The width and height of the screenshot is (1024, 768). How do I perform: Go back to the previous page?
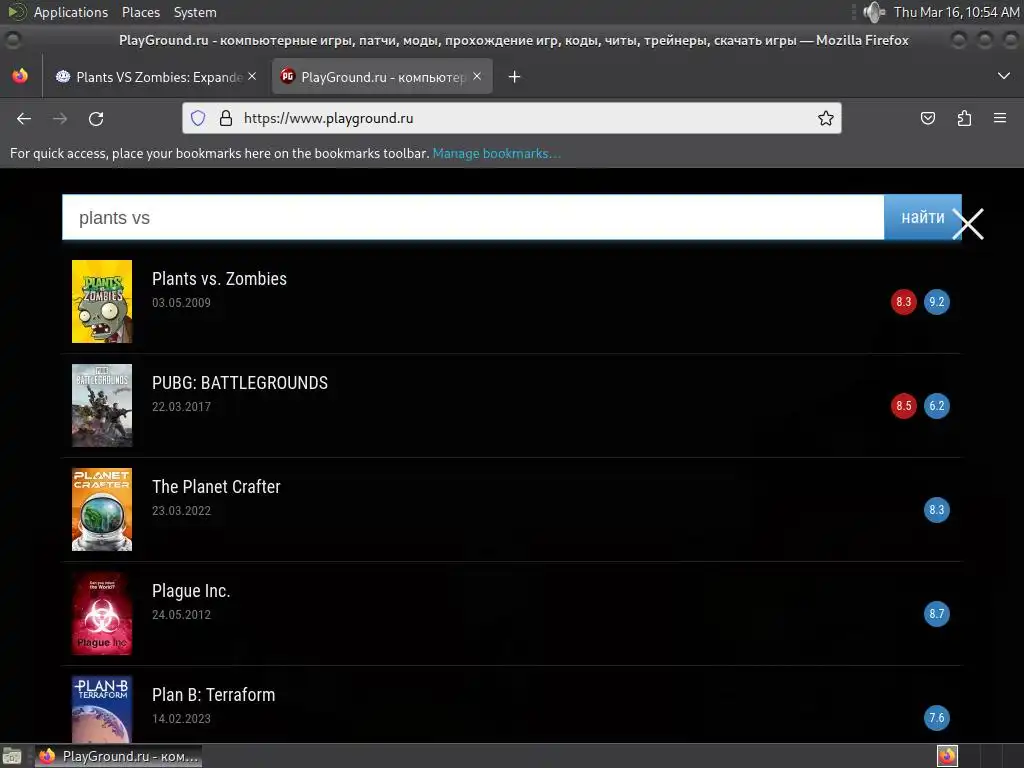click(x=24, y=118)
